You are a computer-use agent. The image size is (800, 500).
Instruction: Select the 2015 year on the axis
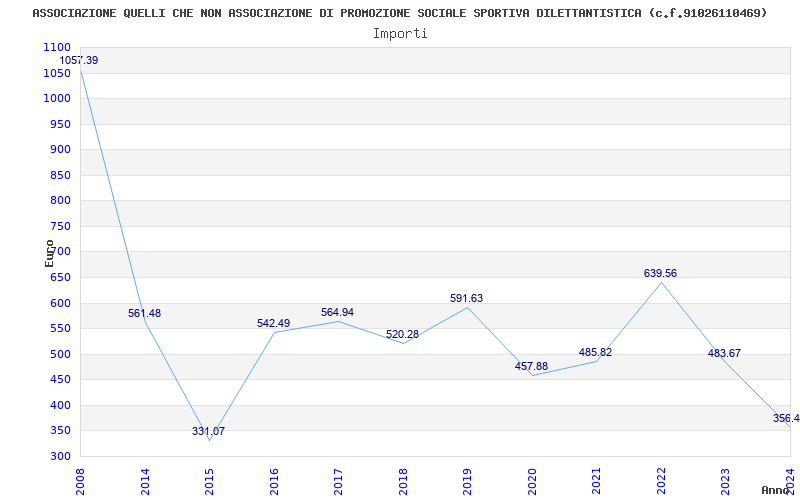(209, 482)
